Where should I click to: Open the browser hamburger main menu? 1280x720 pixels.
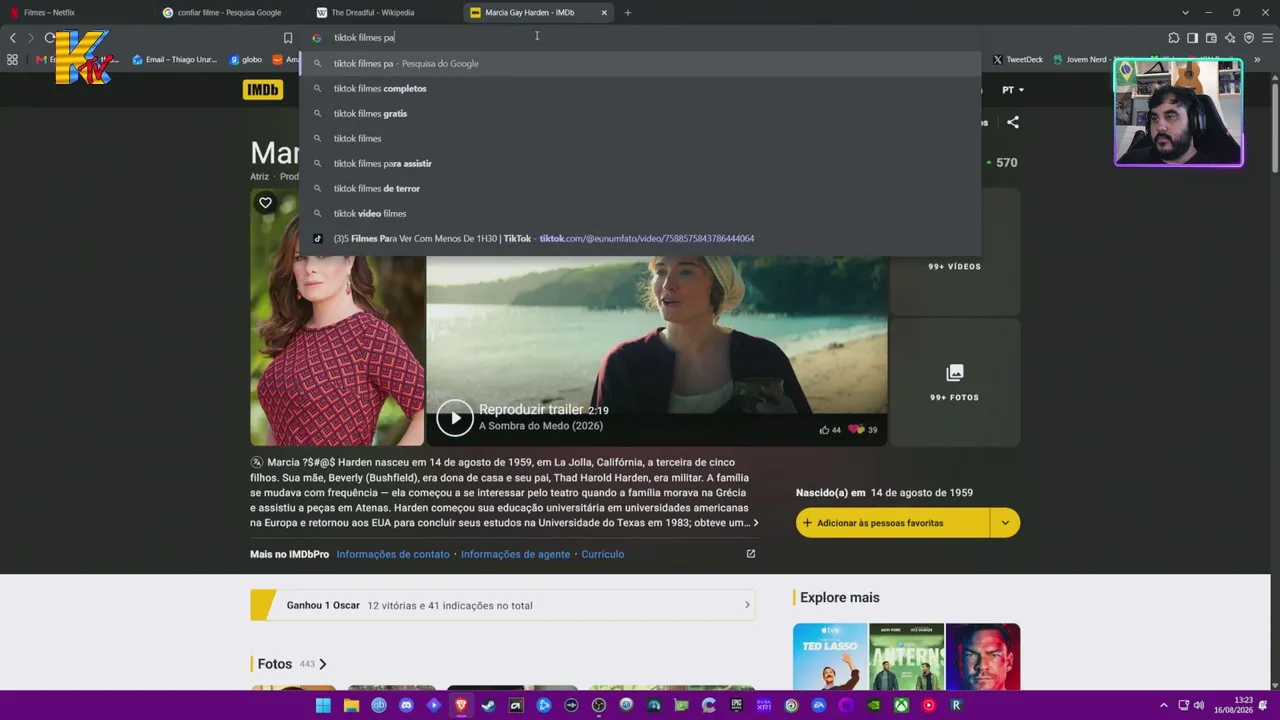[1267, 38]
